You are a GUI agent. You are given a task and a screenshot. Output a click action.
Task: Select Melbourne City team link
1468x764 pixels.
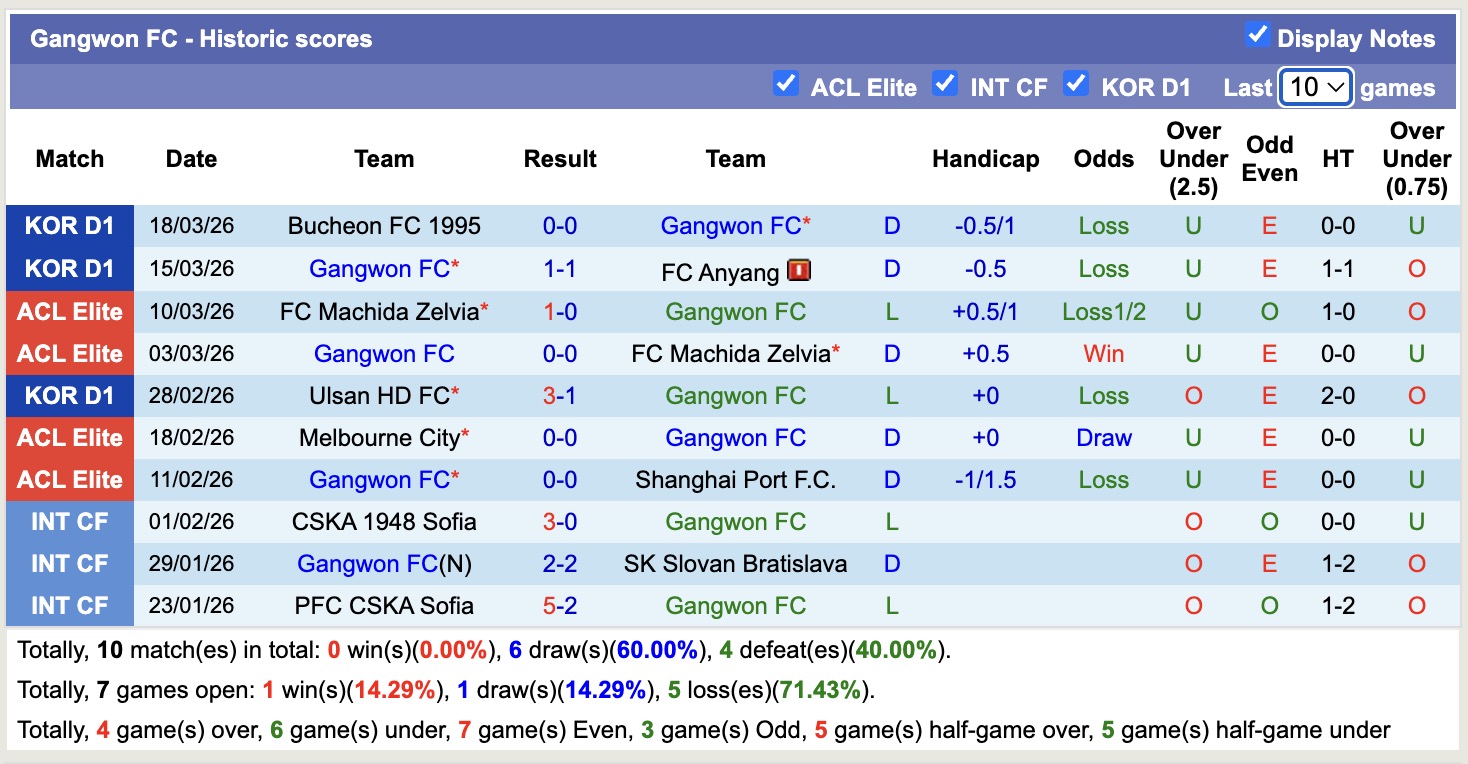click(379, 438)
